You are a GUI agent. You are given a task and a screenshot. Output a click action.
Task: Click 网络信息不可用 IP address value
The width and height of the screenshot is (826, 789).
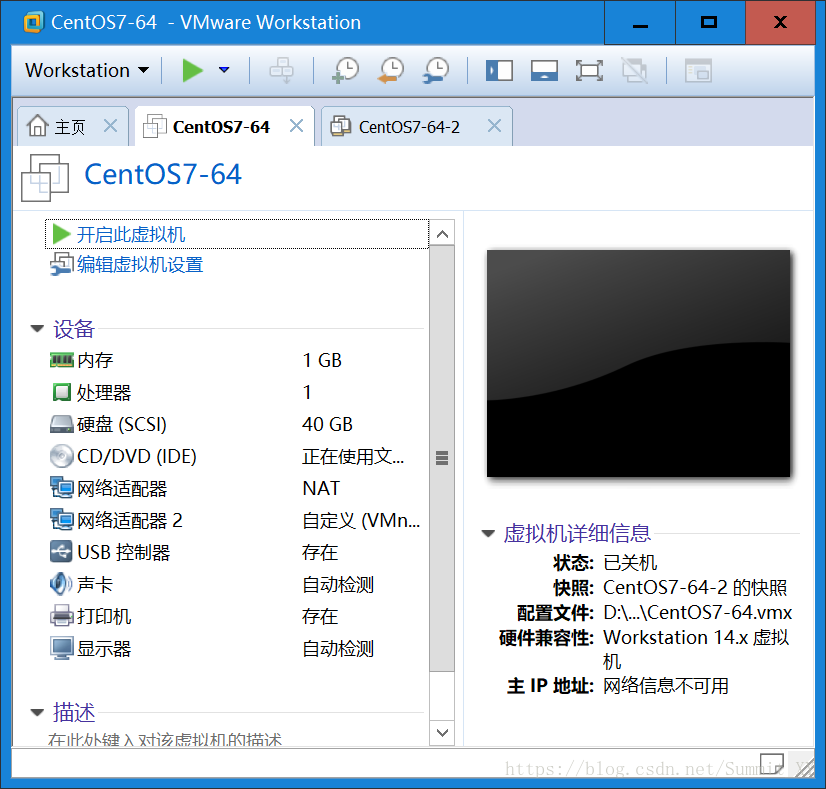point(665,686)
